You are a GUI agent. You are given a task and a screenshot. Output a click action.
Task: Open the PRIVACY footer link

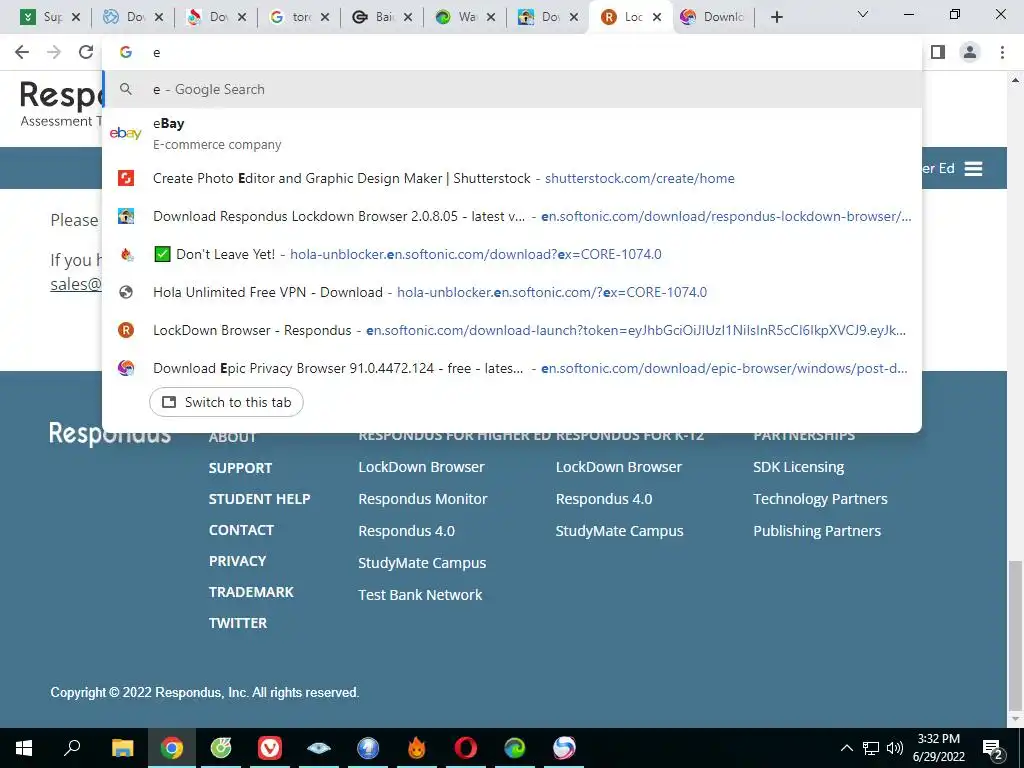point(237,561)
